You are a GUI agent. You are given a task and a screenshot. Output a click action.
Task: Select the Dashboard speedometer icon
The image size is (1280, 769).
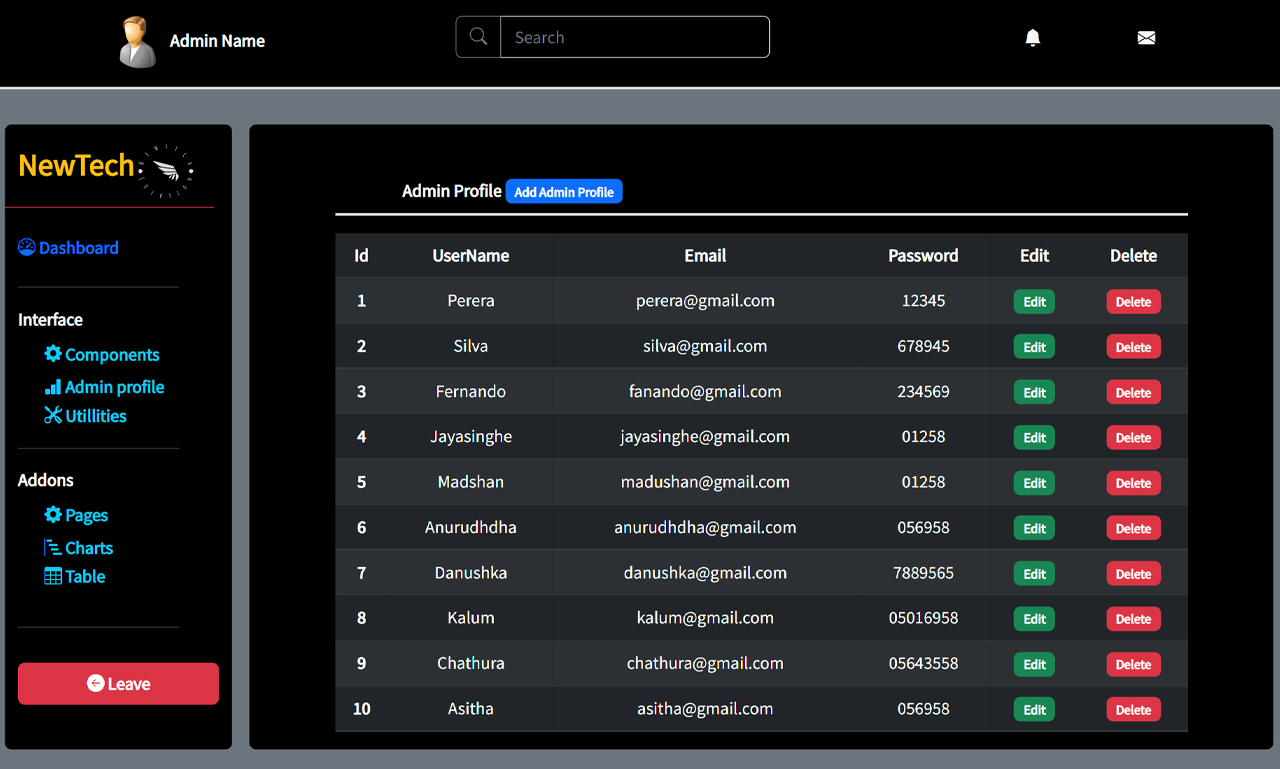[25, 246]
